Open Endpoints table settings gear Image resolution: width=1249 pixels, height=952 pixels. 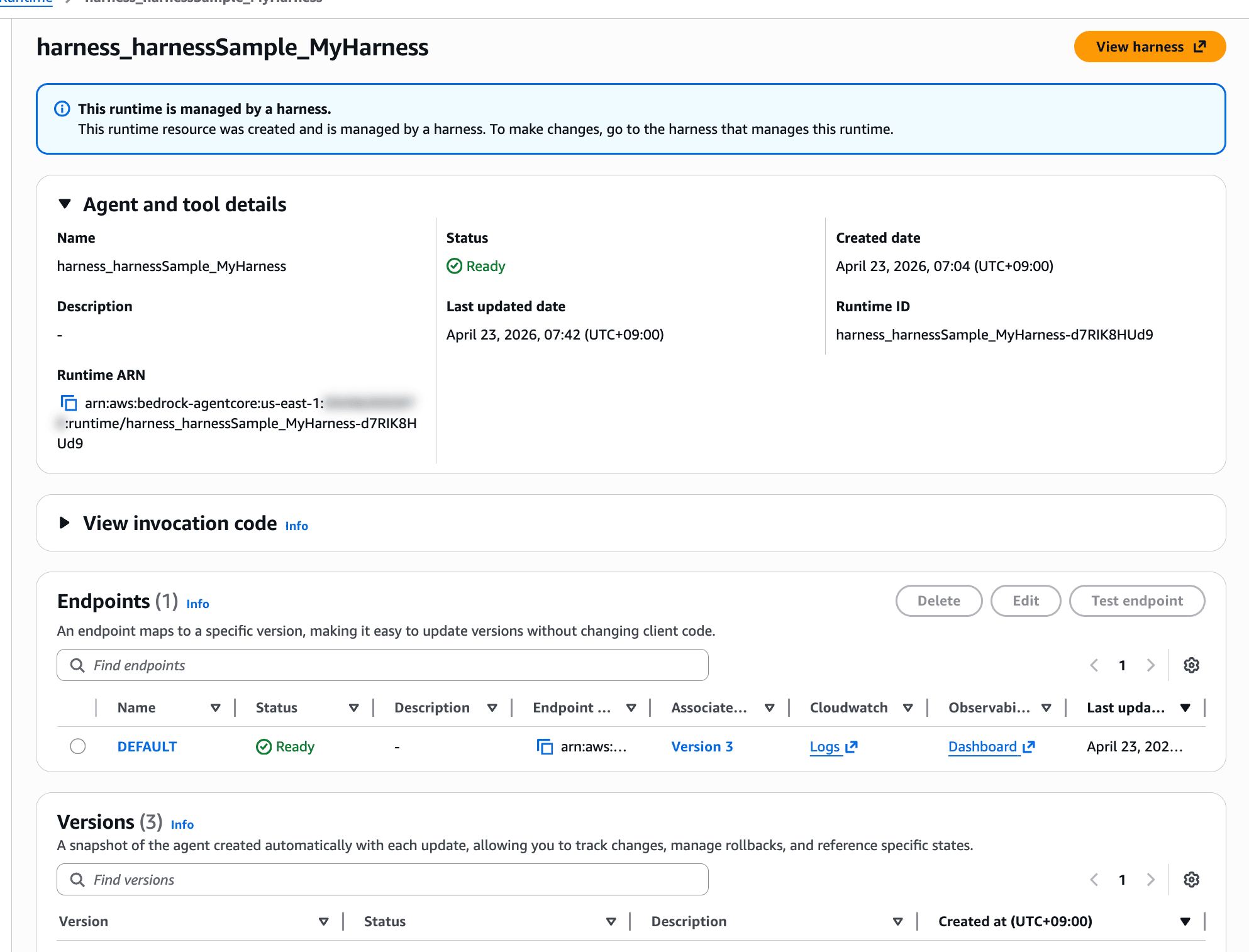(x=1191, y=665)
